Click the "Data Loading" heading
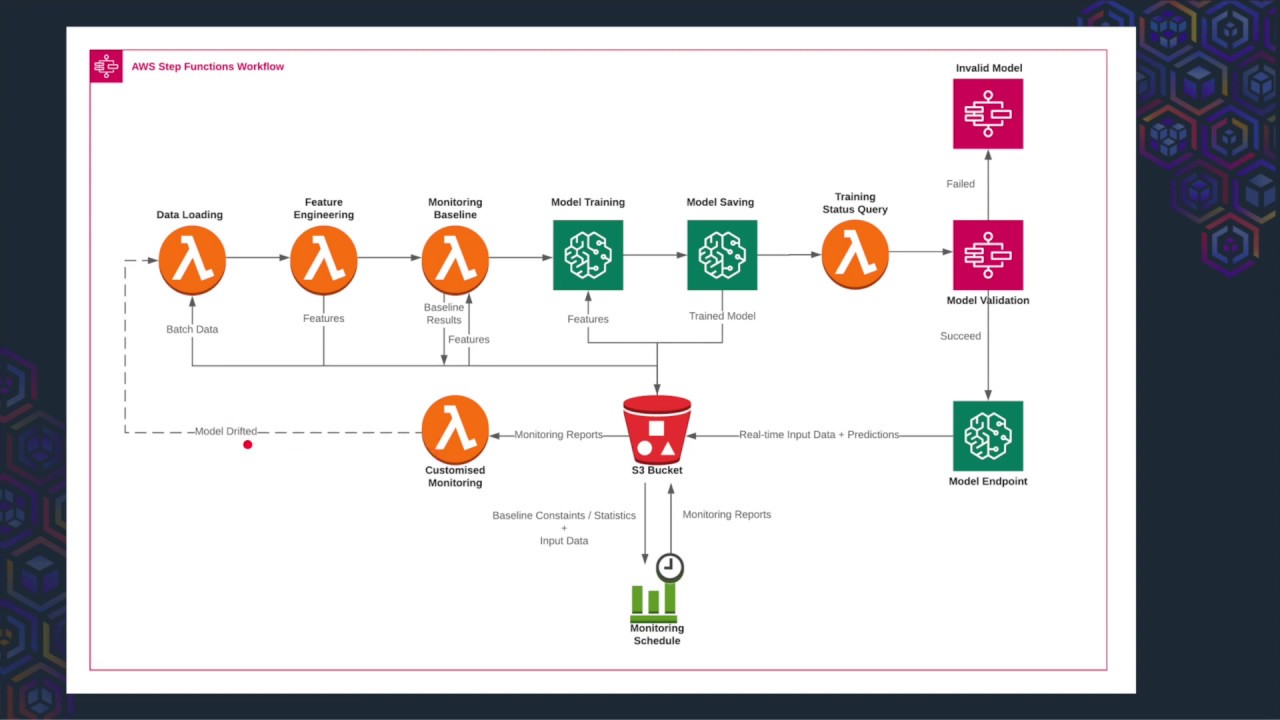1280x720 pixels. point(190,215)
